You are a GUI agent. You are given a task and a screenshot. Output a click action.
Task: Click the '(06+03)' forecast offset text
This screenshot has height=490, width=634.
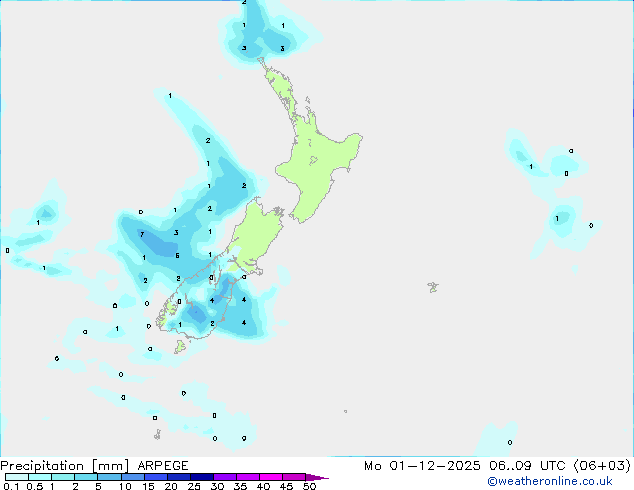click(602, 466)
